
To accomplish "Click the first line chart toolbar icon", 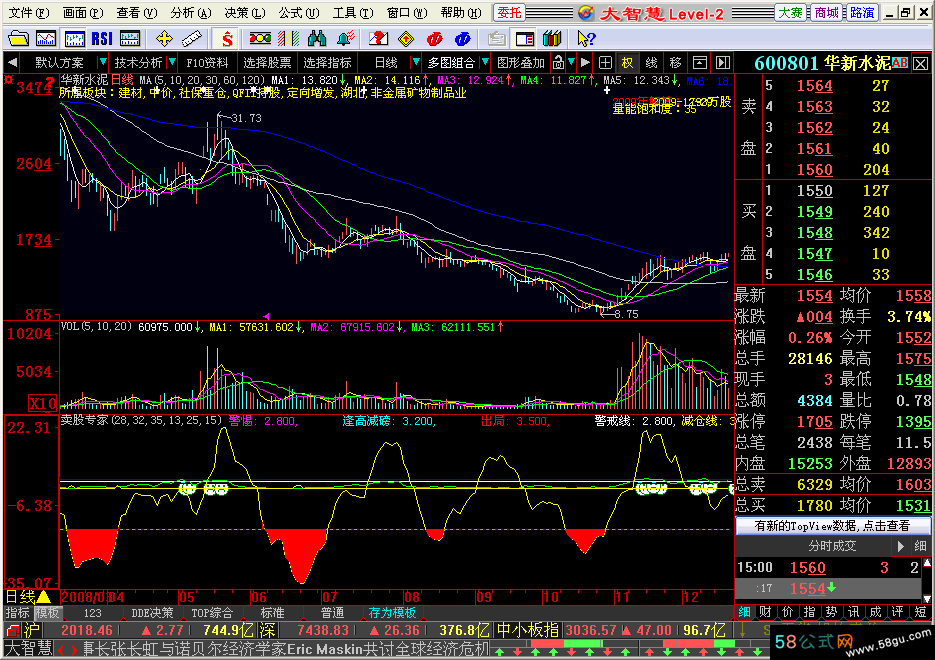I will tap(46, 39).
